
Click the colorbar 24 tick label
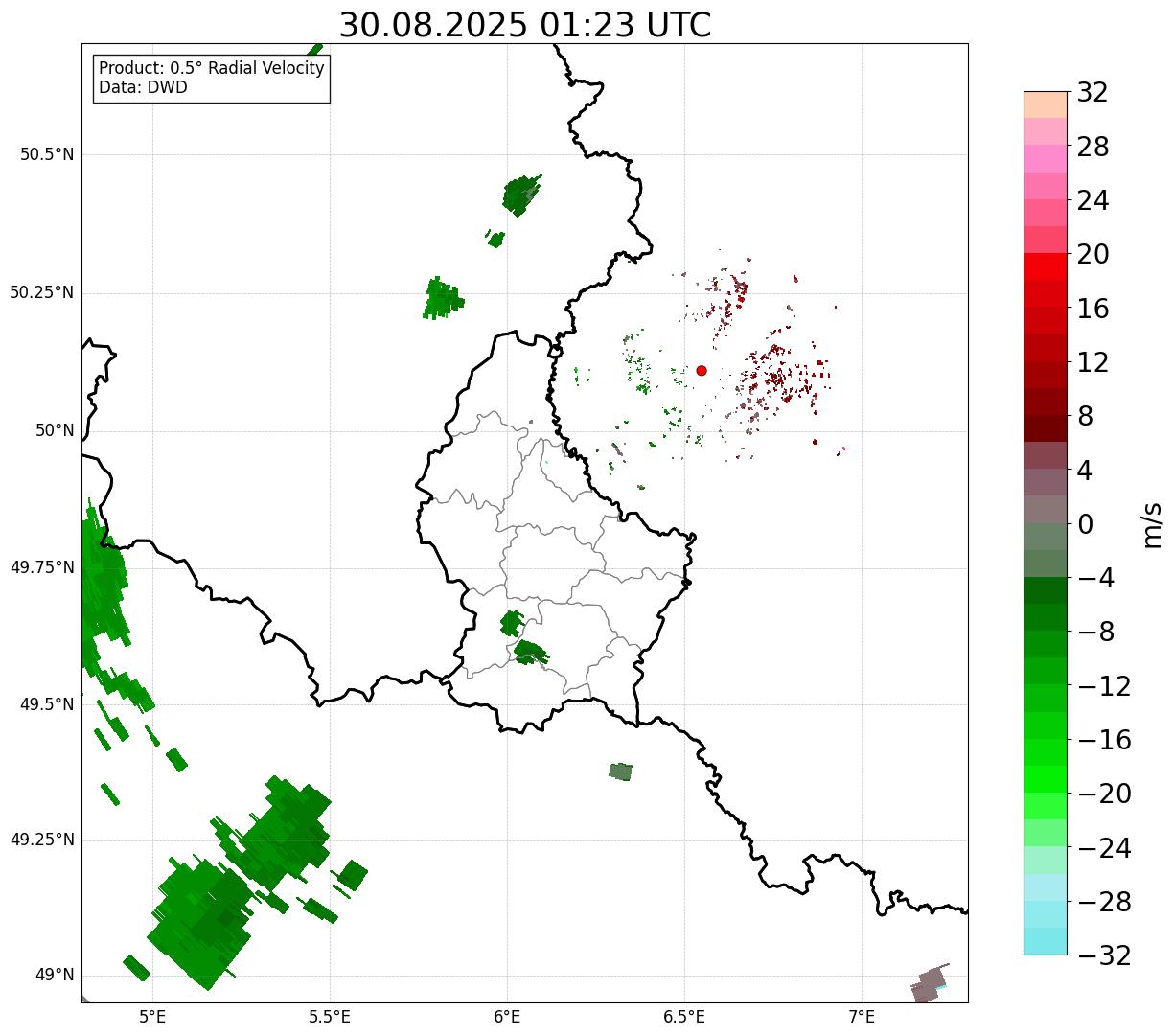(x=1093, y=201)
